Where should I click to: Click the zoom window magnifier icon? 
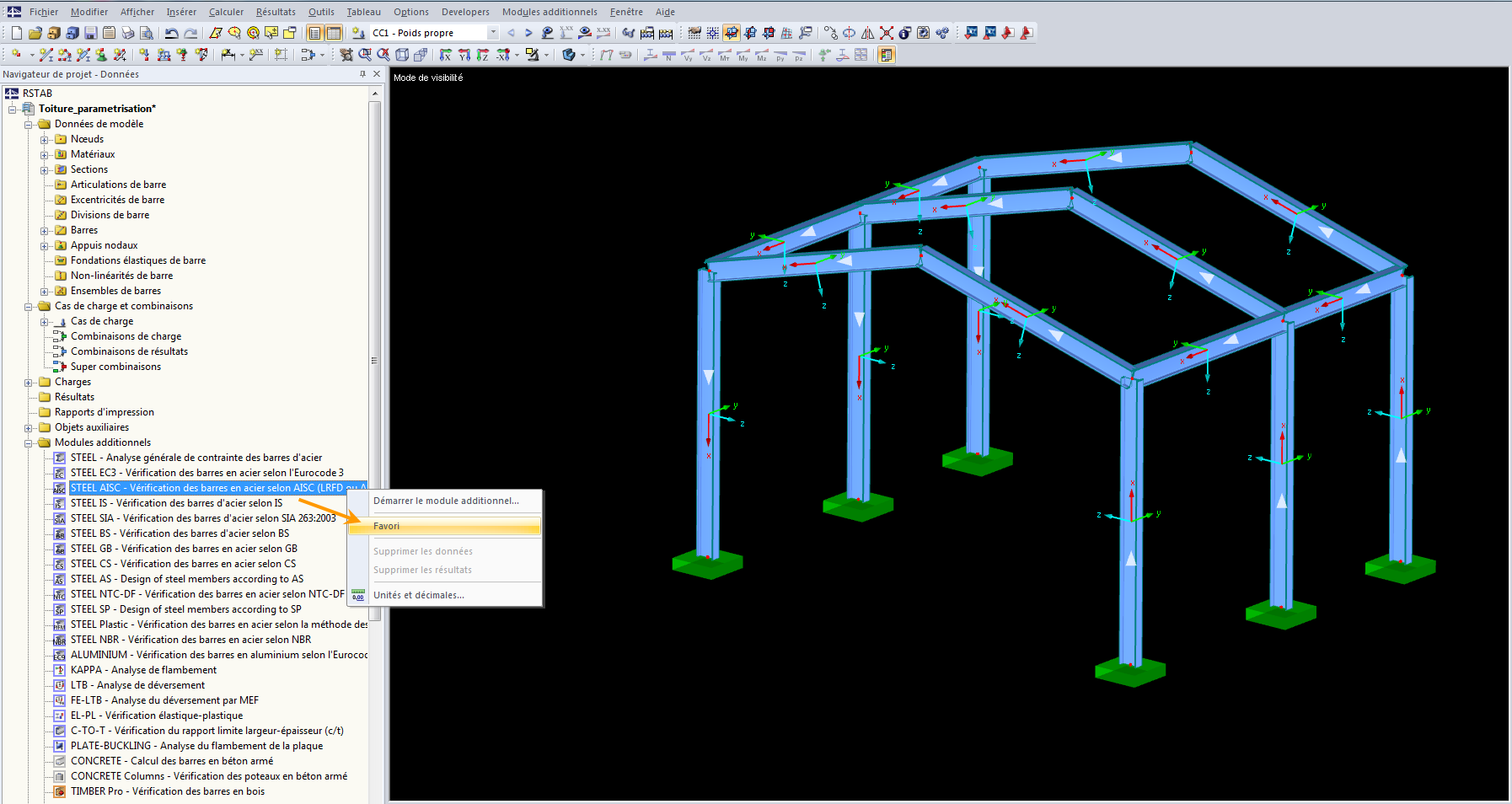pos(365,55)
